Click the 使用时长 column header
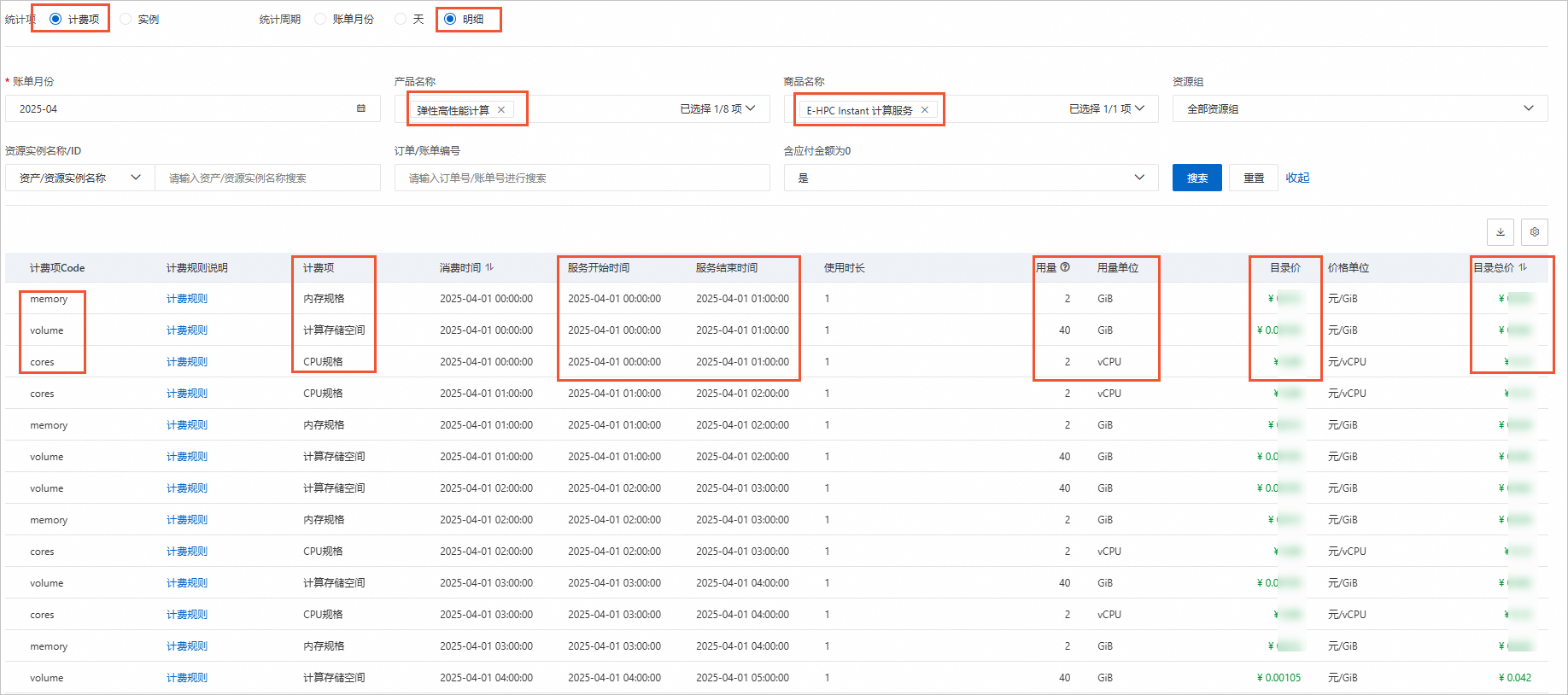This screenshot has width=1568, height=695. [x=845, y=268]
